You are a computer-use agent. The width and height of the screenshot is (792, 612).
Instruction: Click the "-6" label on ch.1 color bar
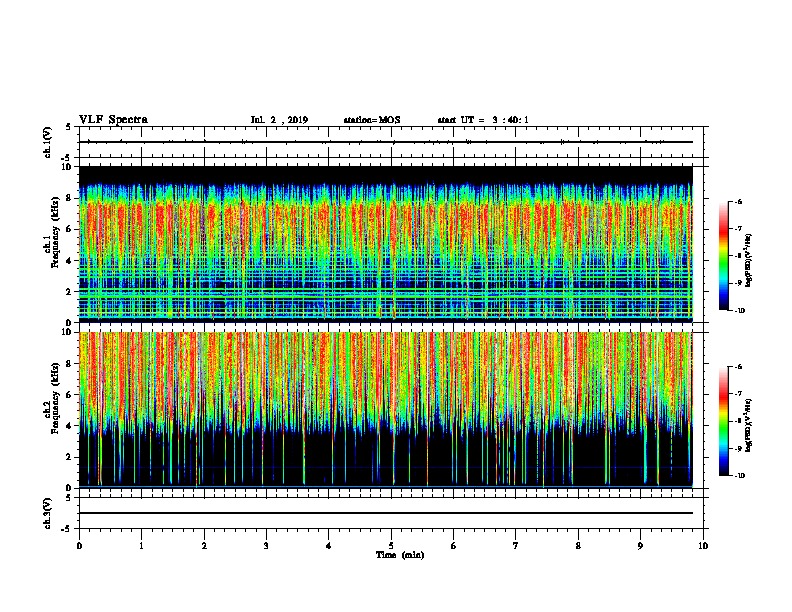[x=738, y=202]
